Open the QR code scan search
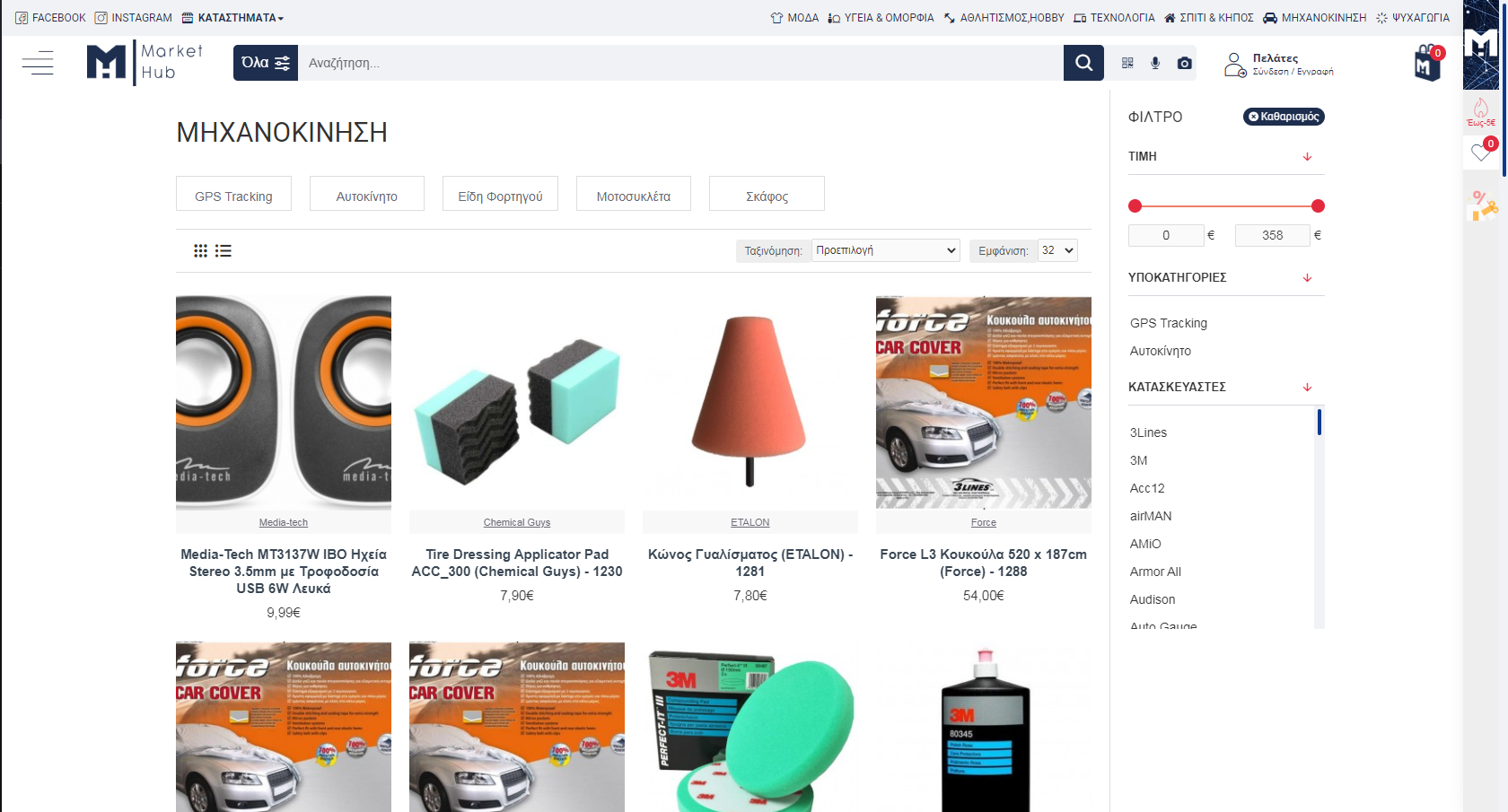 click(x=1127, y=63)
